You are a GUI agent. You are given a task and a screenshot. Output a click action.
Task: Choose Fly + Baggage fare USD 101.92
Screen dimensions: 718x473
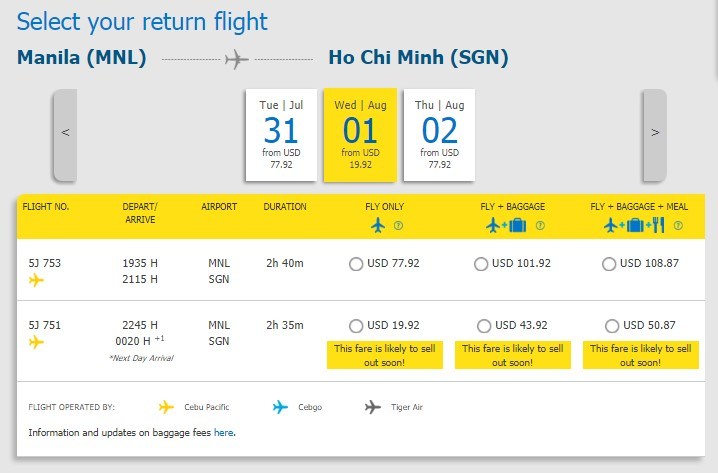[481, 264]
